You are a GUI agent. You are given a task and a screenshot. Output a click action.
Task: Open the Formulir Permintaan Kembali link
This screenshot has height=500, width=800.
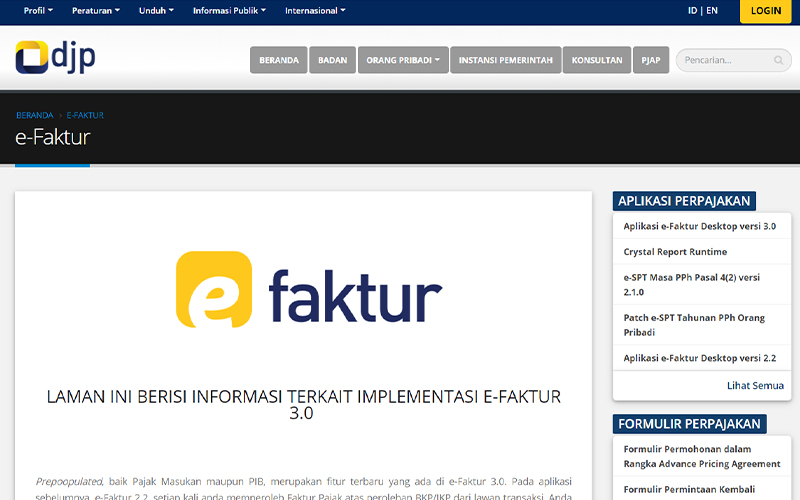689,490
